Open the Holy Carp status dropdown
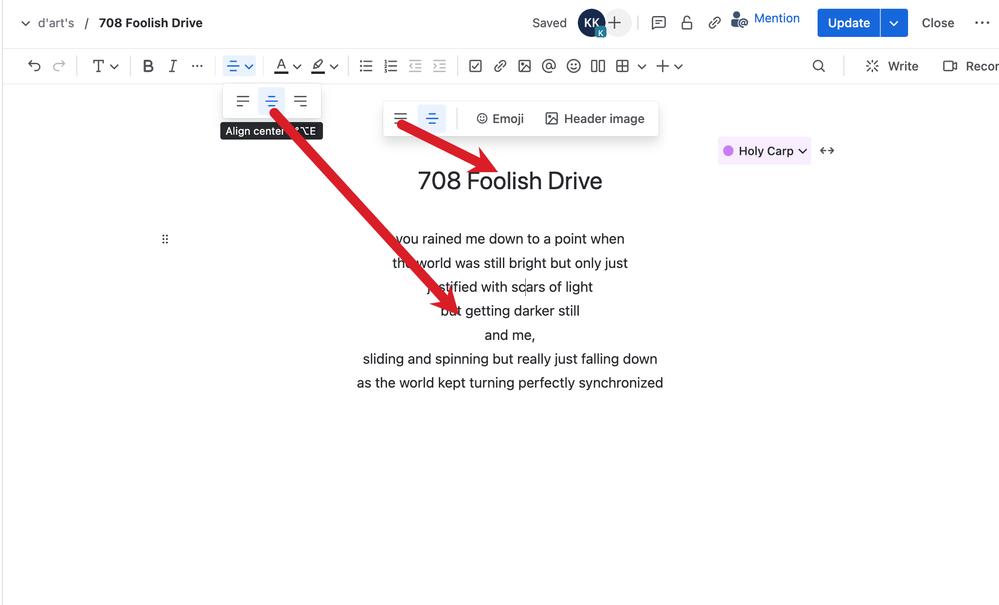Screen dimensions: 999x605 (765, 151)
